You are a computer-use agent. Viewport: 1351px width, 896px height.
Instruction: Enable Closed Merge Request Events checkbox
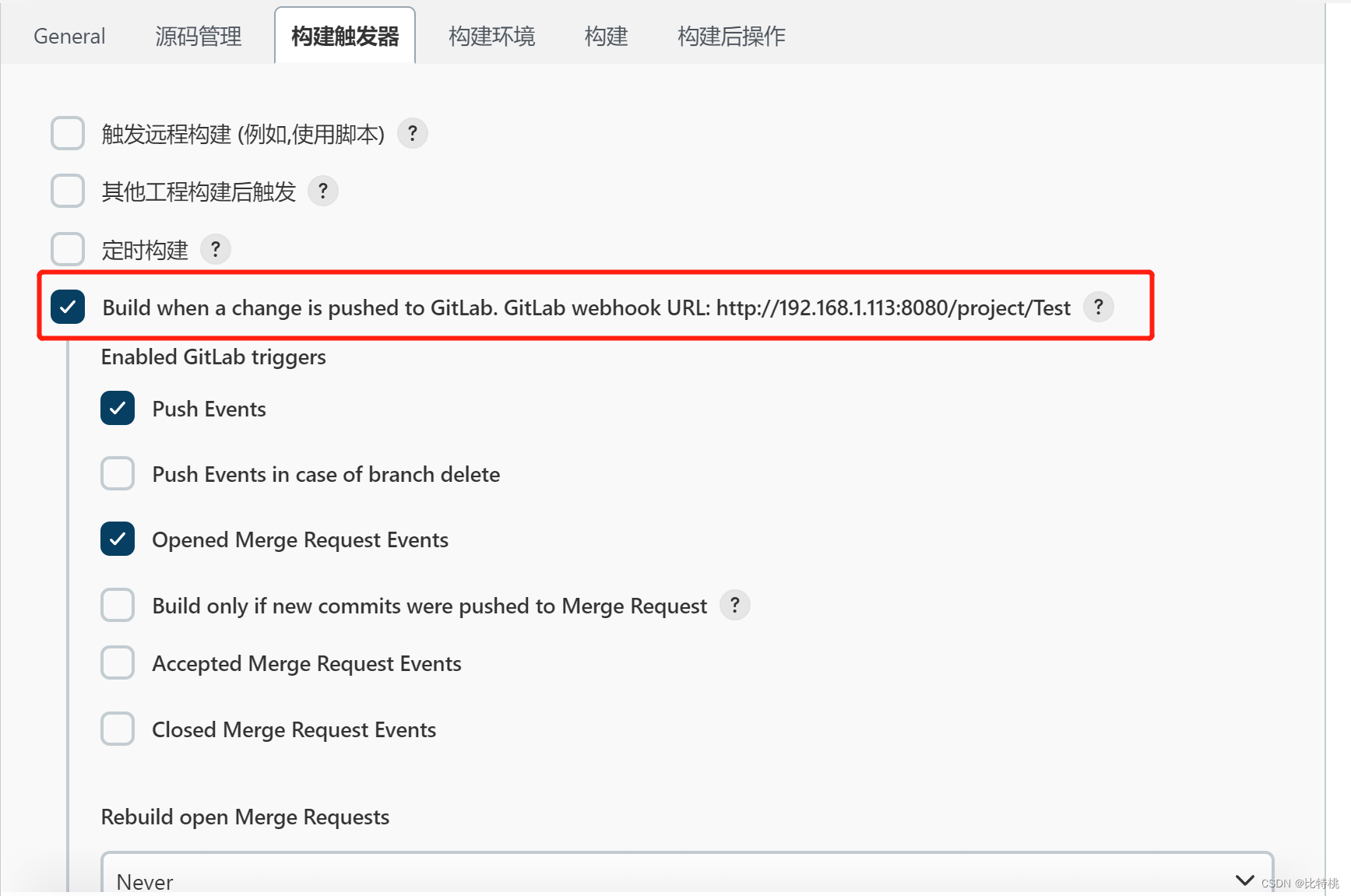coord(118,729)
